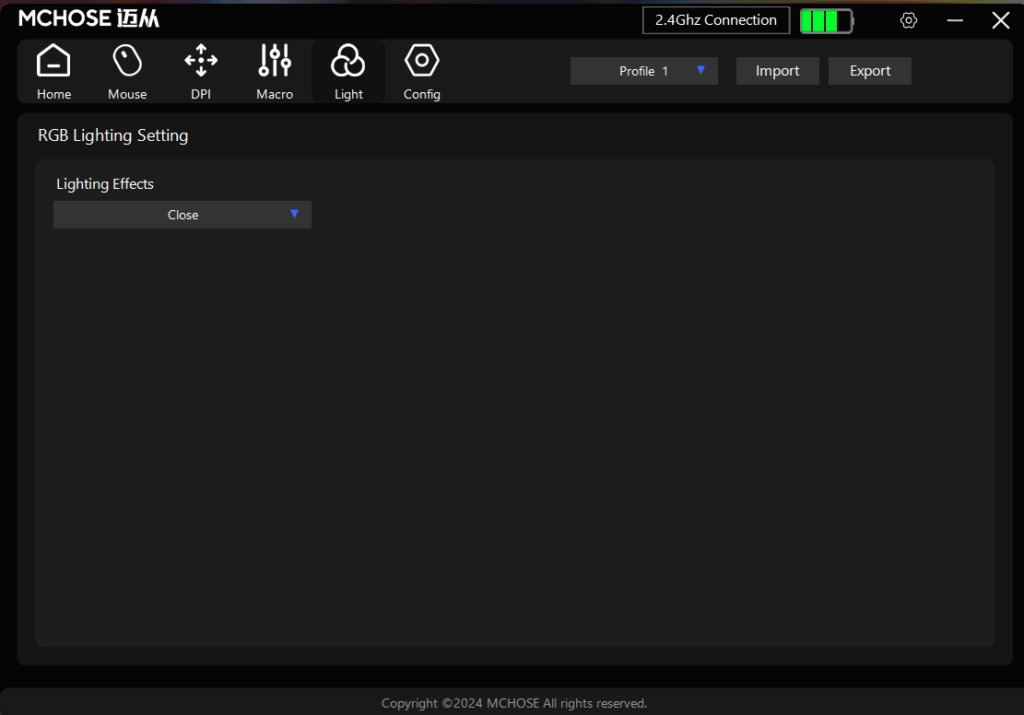This screenshot has width=1024, height=715.
Task: Expand the Lighting Effects dropdown showing Close
Action: click(182, 215)
